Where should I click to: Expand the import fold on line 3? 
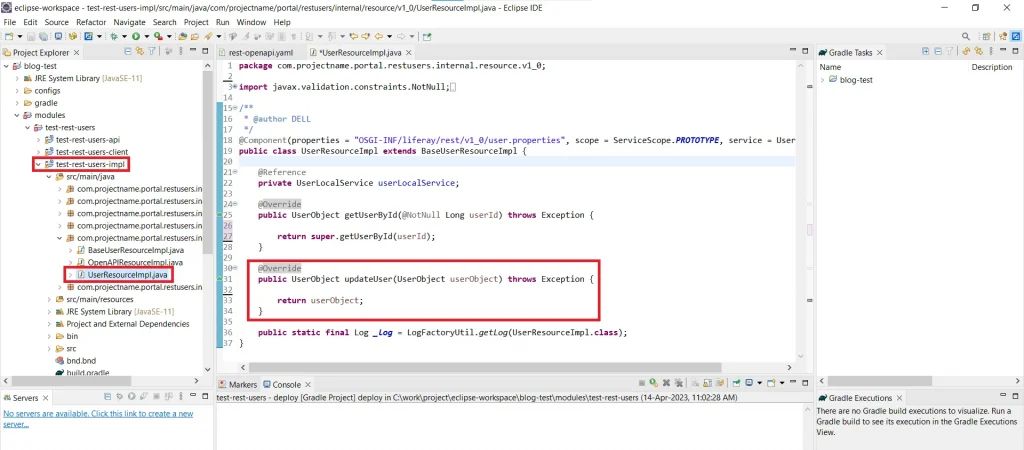(x=234, y=86)
